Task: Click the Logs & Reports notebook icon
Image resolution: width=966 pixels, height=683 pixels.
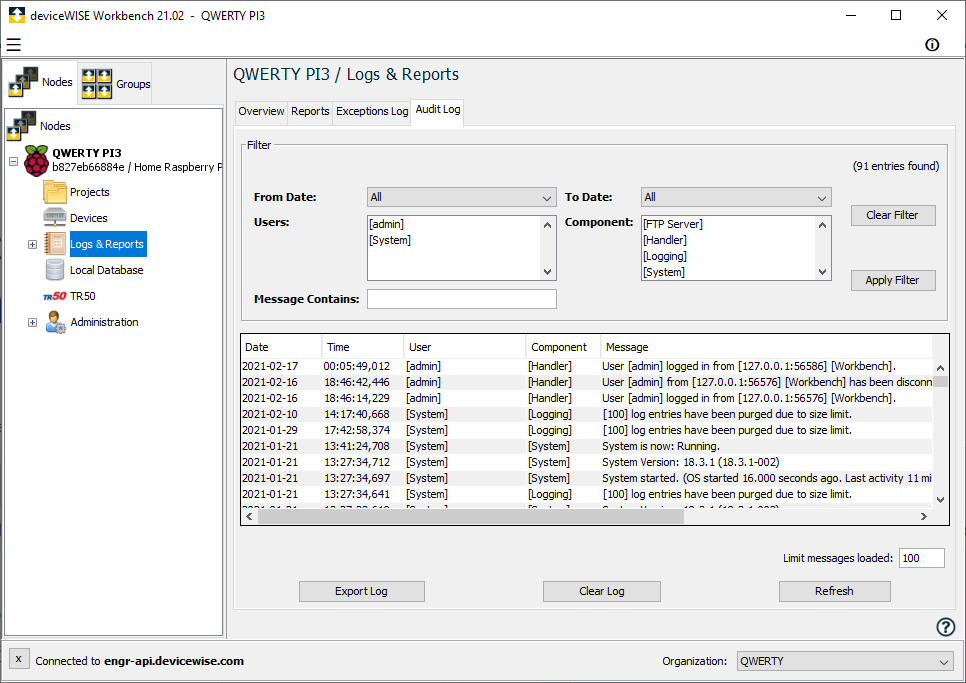Action: pos(55,244)
